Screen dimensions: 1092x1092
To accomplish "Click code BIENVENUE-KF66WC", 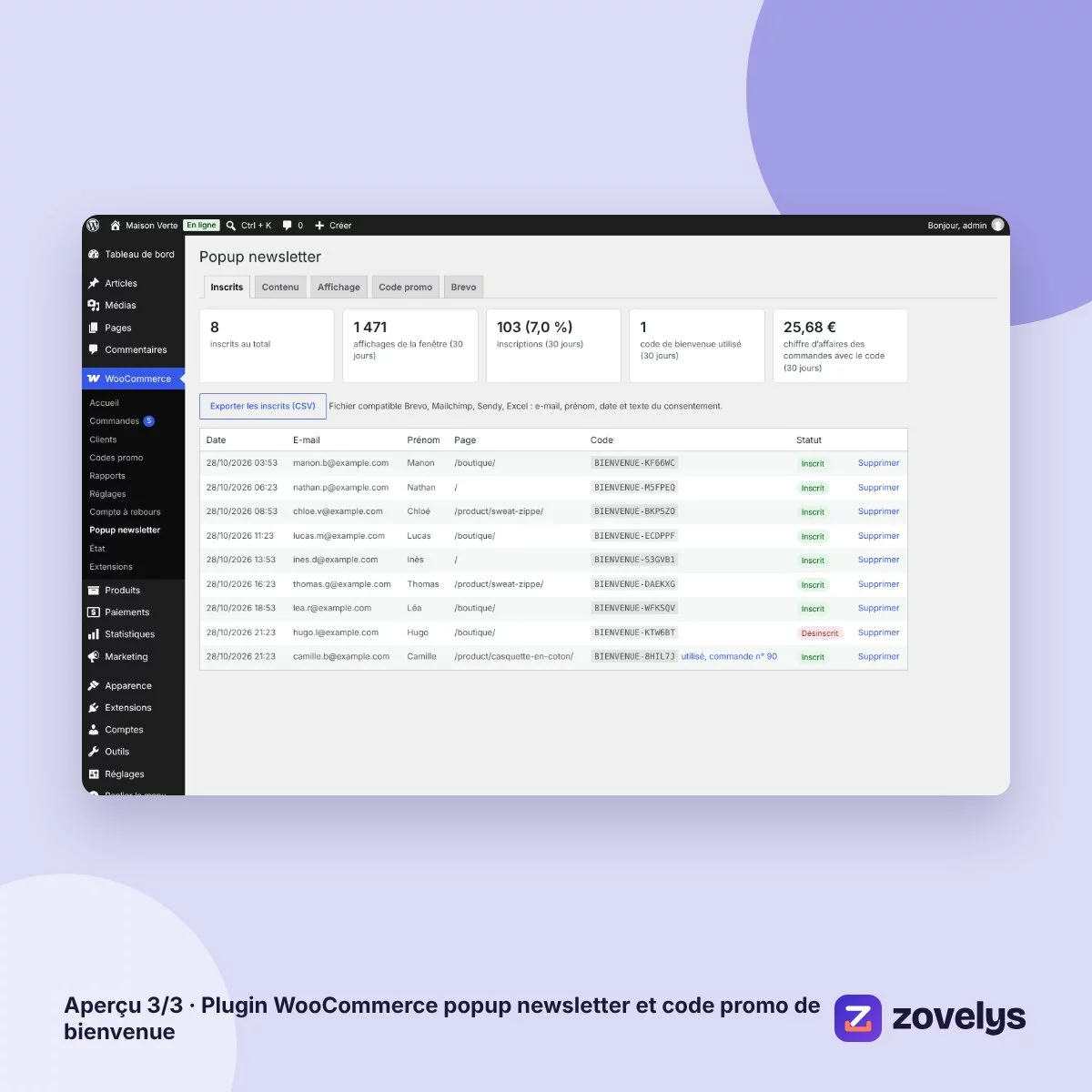I will click(634, 463).
